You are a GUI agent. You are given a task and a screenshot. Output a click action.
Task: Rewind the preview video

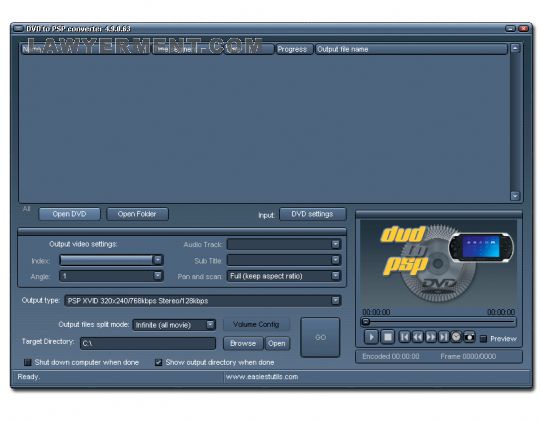[x=417, y=337]
